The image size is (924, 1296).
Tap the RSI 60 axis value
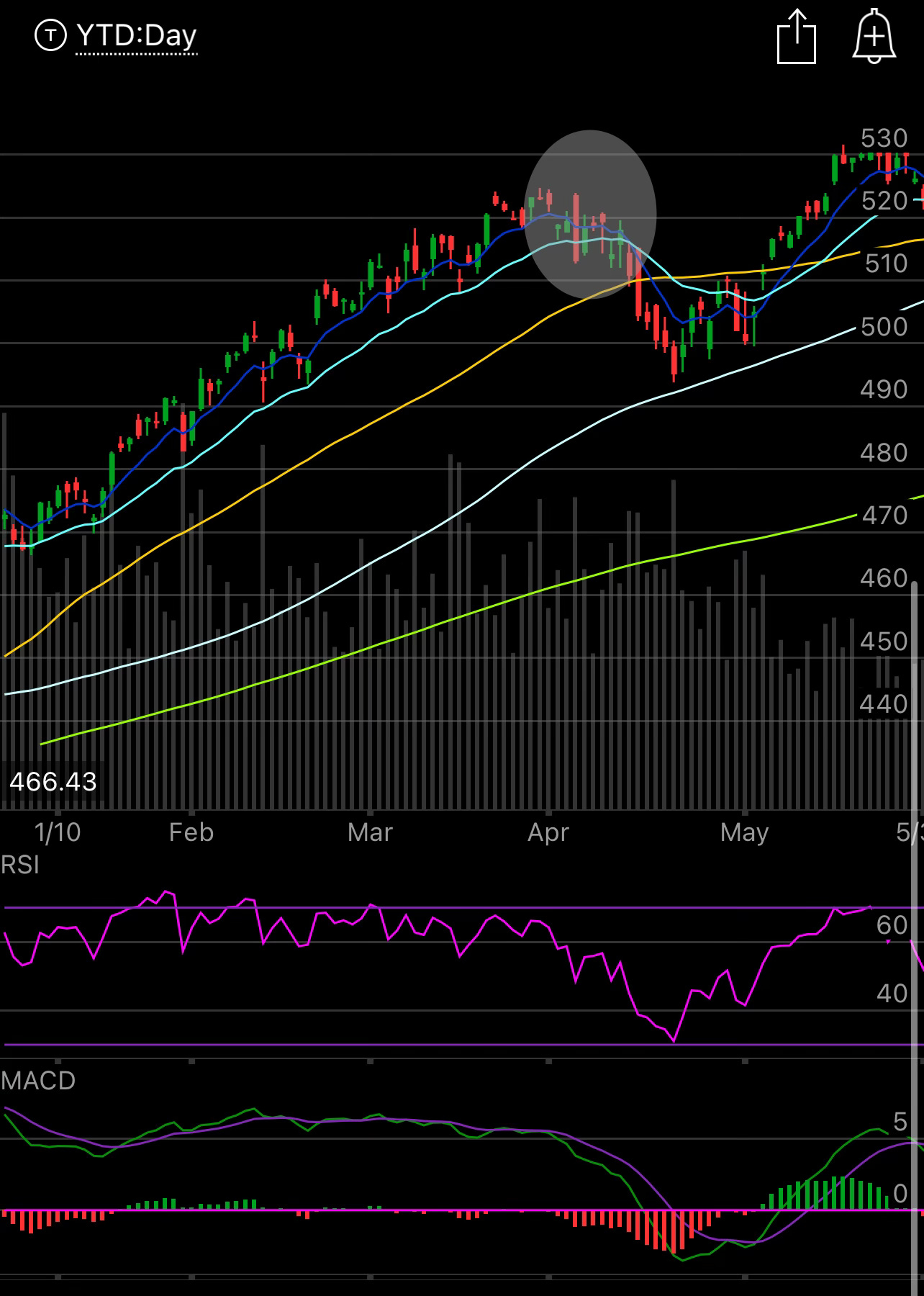click(x=892, y=925)
